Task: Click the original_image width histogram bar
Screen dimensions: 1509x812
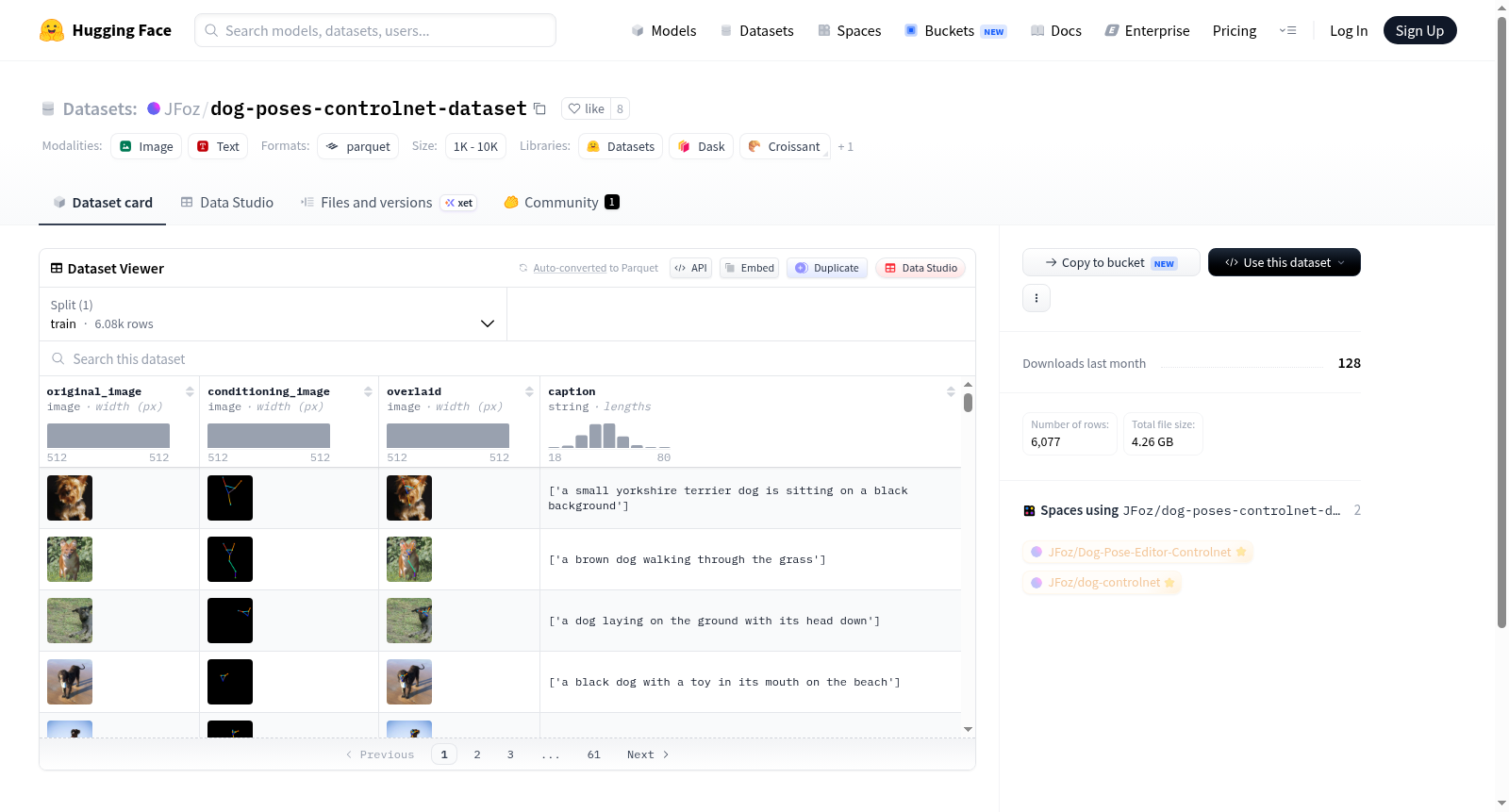Action: click(108, 436)
